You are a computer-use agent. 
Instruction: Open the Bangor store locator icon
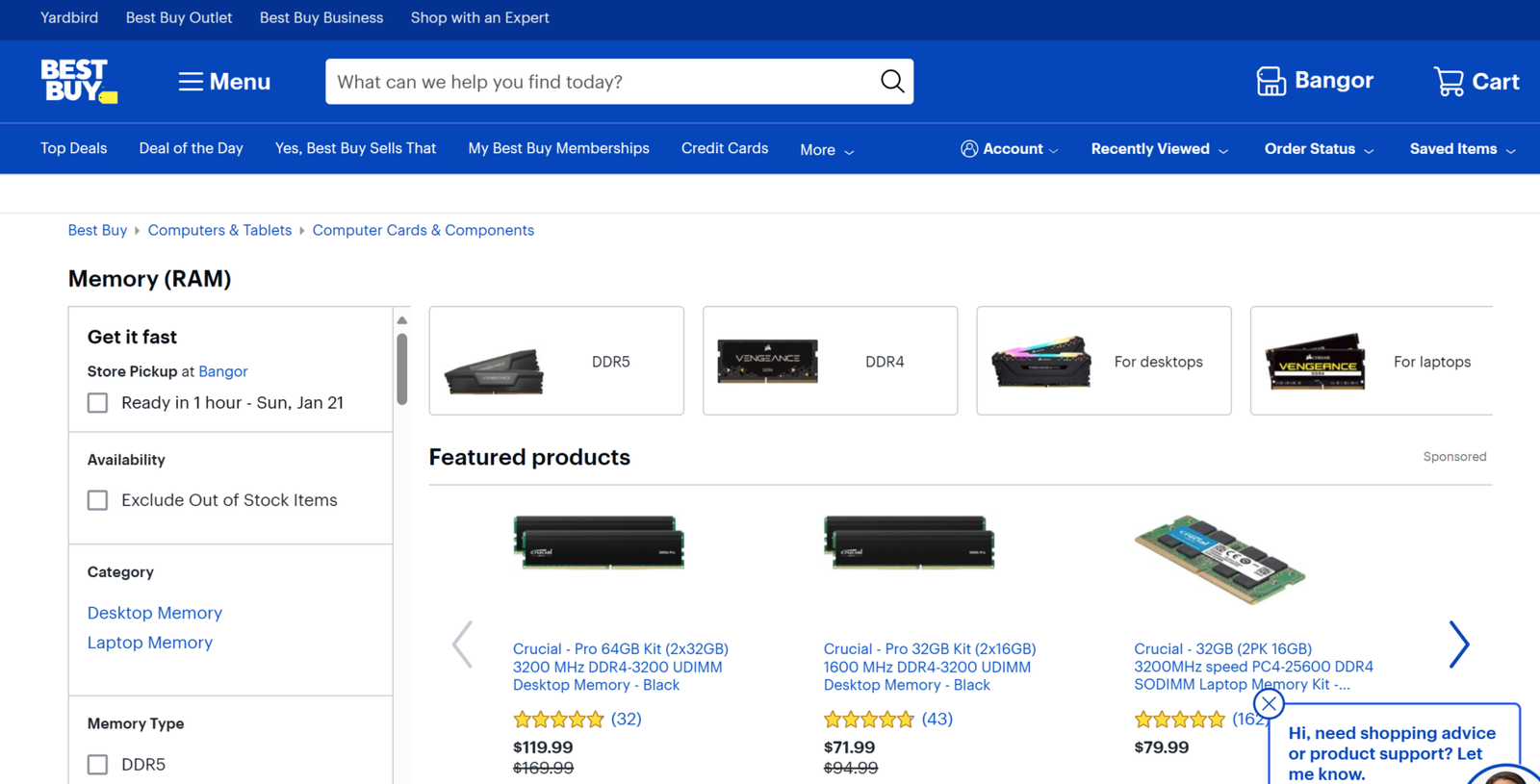1270,82
